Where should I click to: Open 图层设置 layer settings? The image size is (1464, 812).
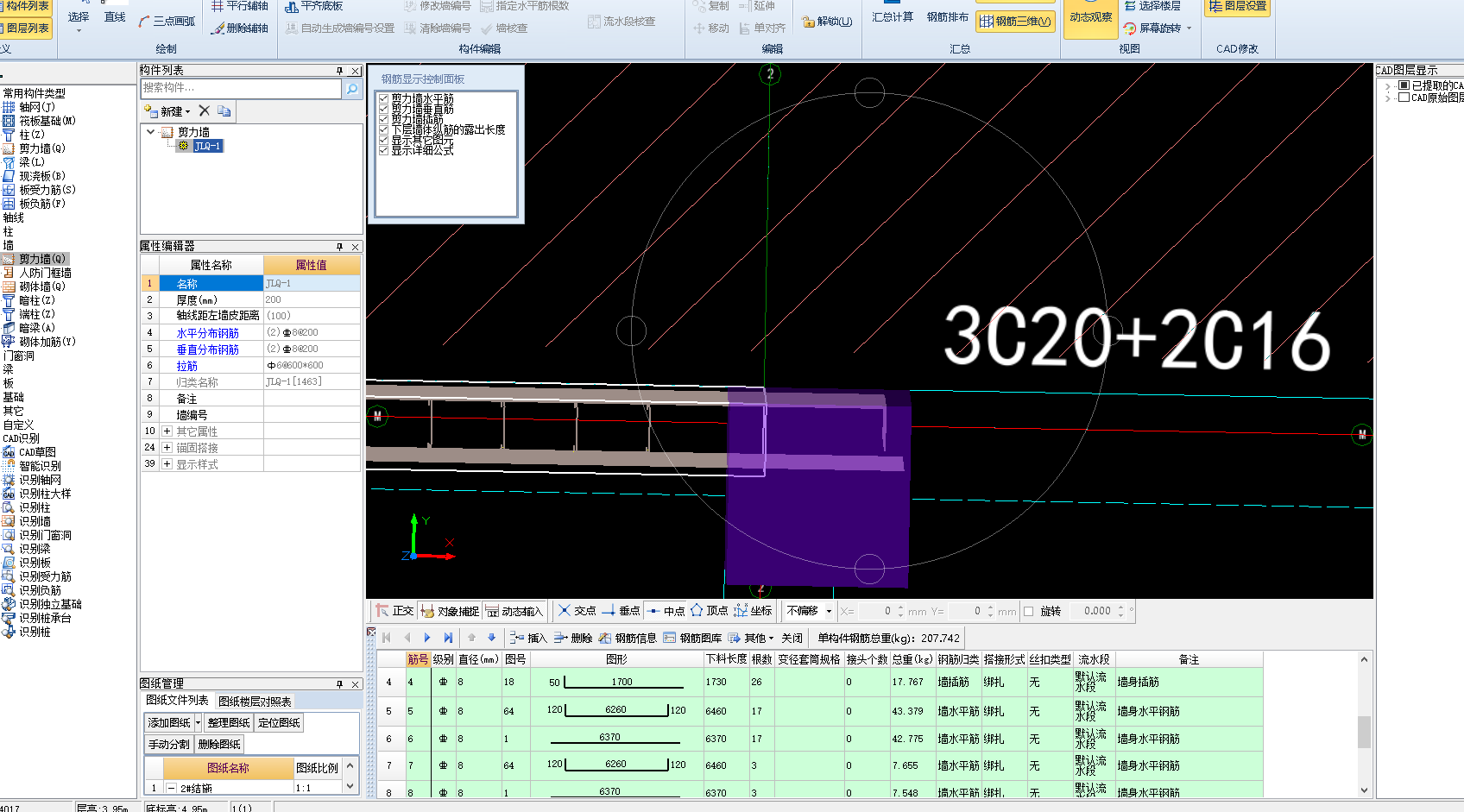(x=1237, y=7)
